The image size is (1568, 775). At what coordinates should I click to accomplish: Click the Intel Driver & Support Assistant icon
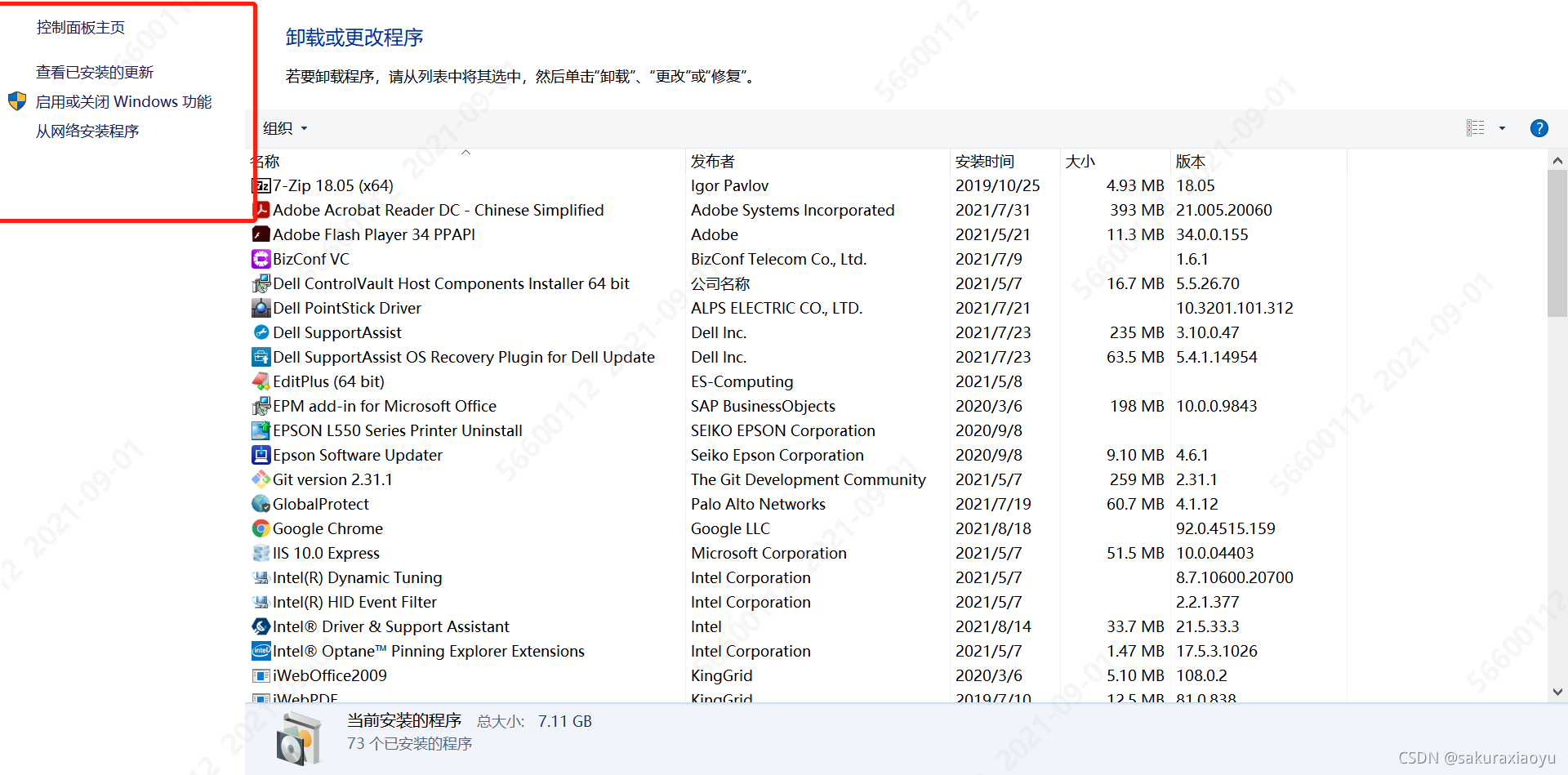pos(261,627)
